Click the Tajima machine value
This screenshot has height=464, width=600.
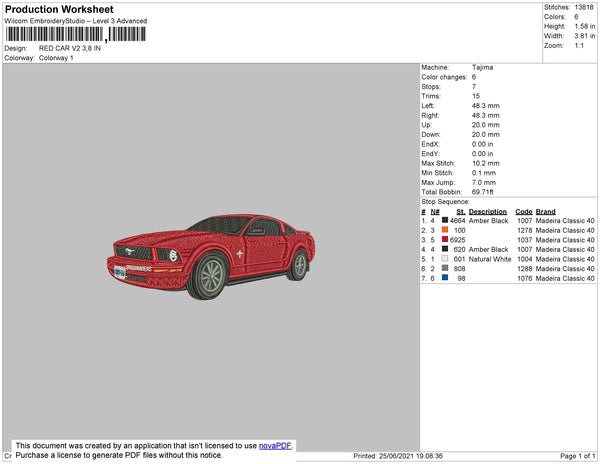pyautogui.click(x=482, y=68)
